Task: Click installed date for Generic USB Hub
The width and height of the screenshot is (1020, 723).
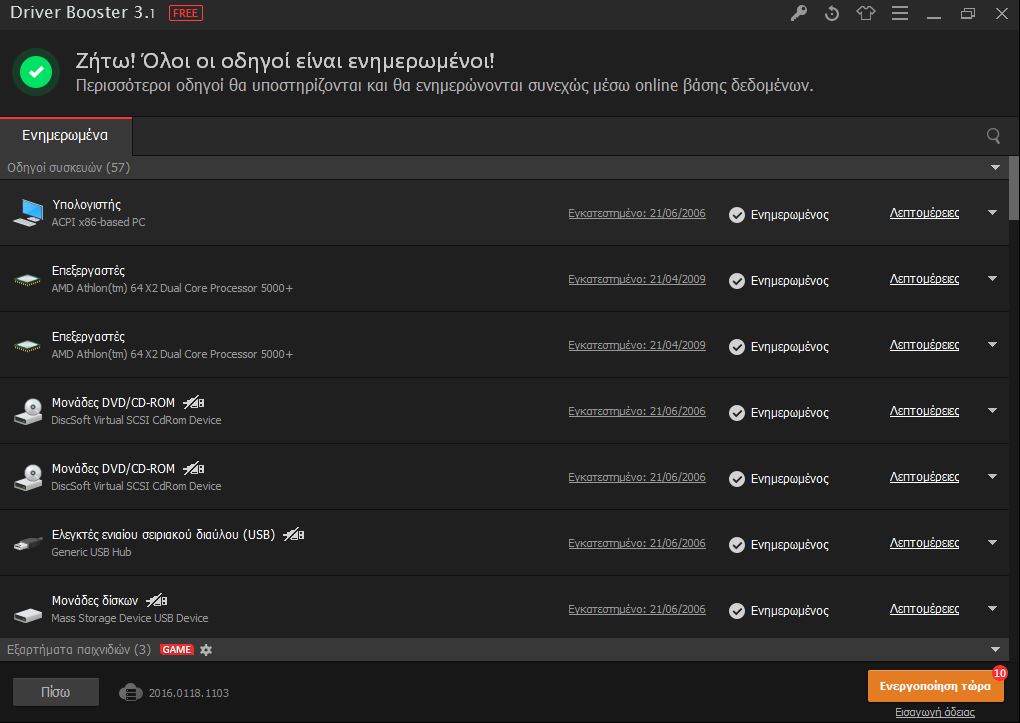Action: coord(637,543)
